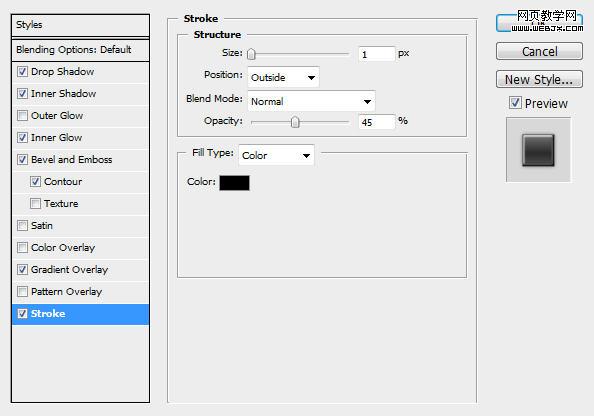The image size is (594, 416).
Task: Expand the Fill Type dropdown
Action: [276, 155]
